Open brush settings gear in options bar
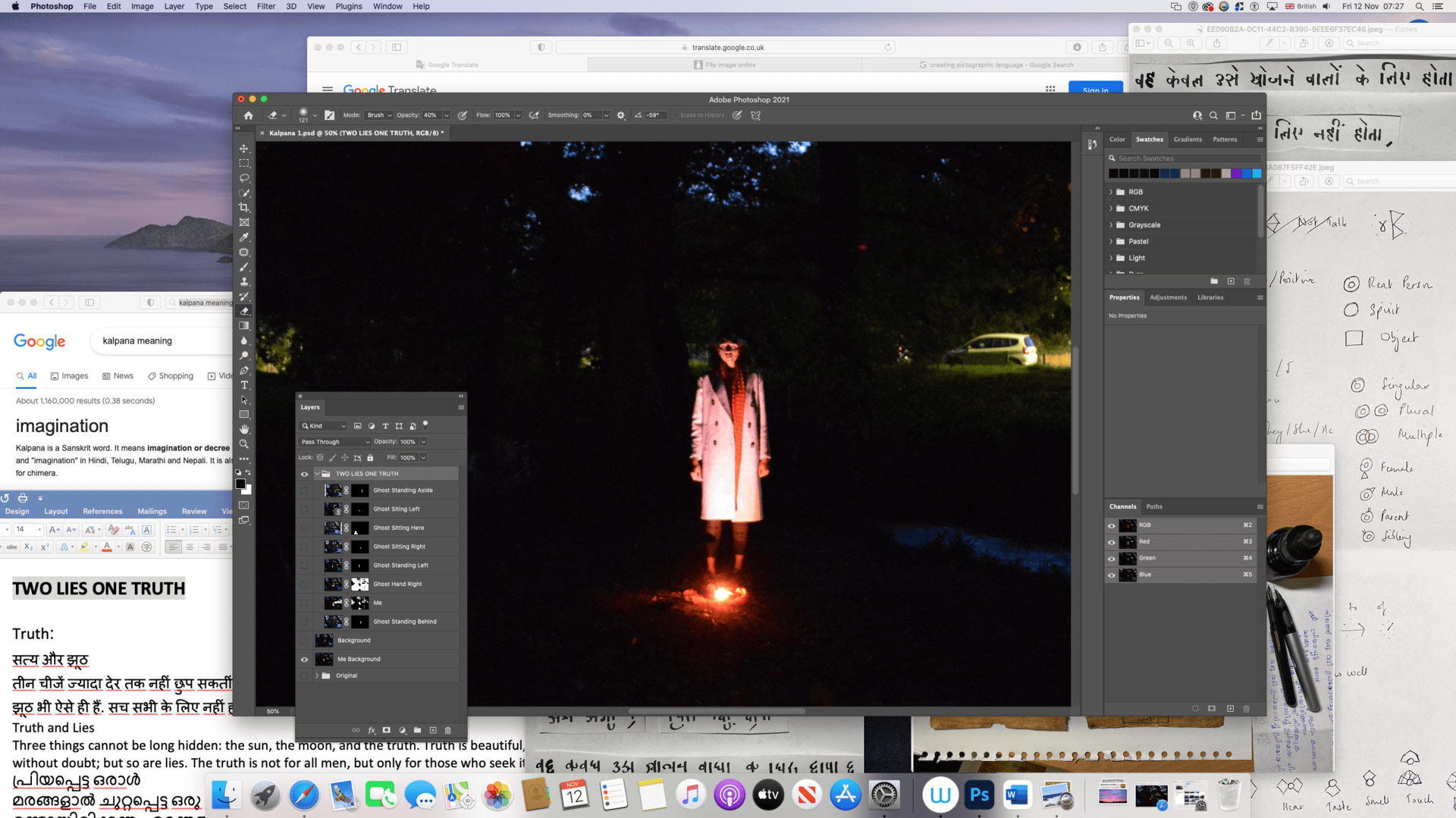 point(621,115)
